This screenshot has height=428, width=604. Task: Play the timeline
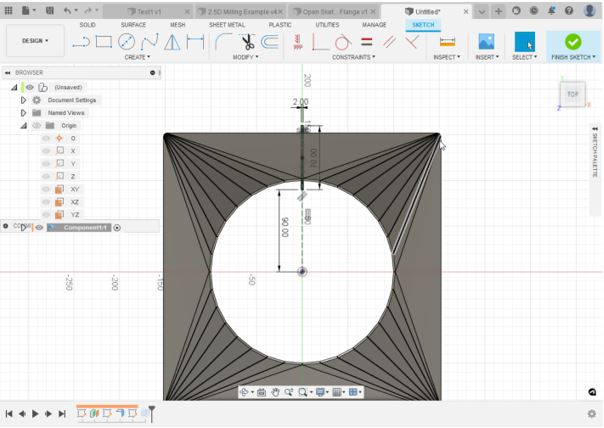[x=35, y=414]
